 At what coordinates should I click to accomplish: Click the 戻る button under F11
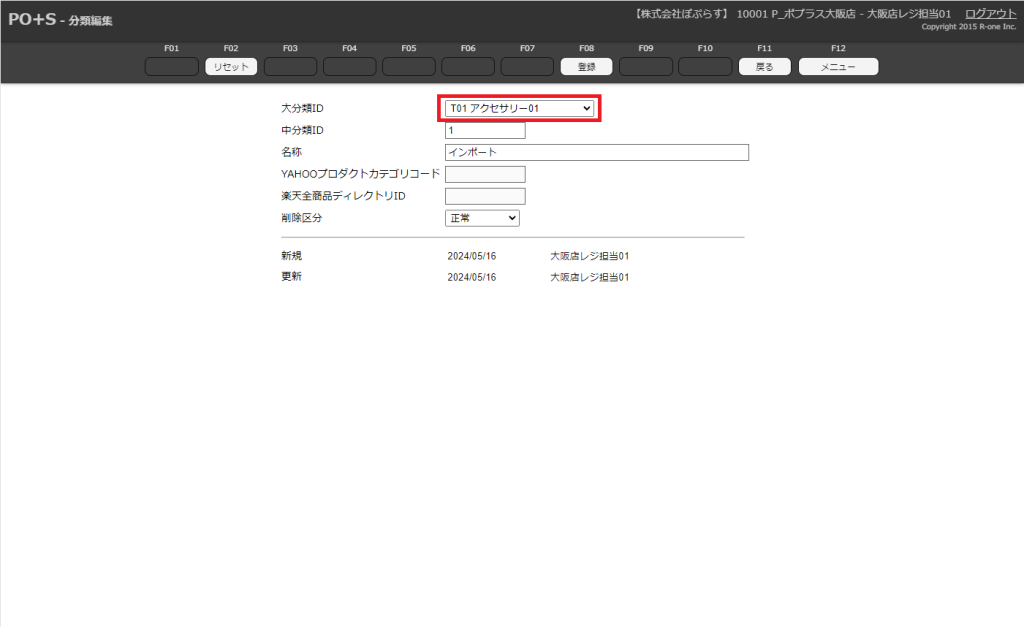pyautogui.click(x=765, y=67)
